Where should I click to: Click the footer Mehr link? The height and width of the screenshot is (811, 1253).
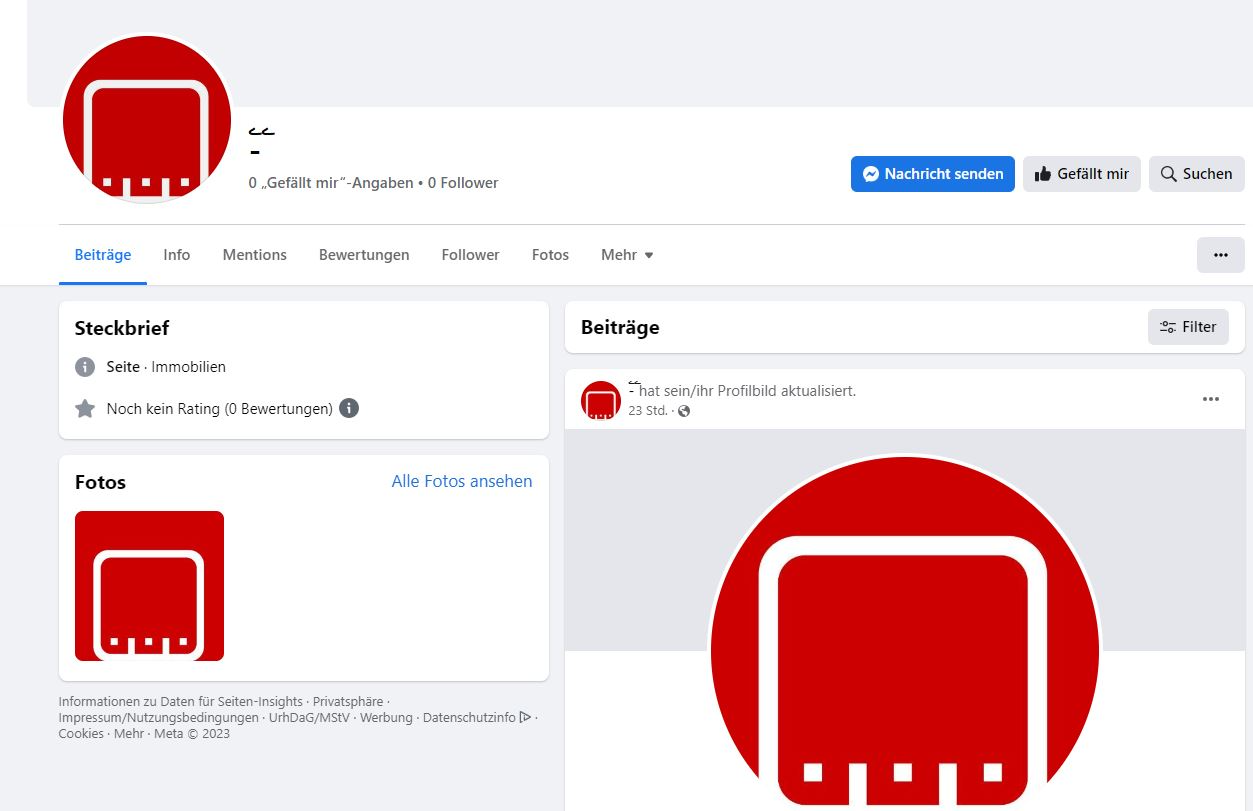129,734
